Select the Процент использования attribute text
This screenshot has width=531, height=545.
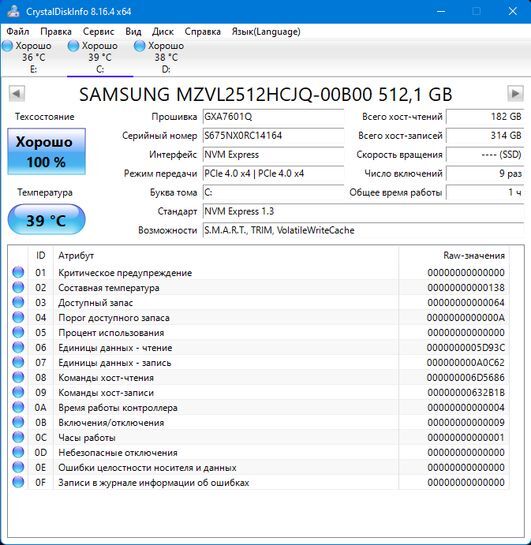111,333
